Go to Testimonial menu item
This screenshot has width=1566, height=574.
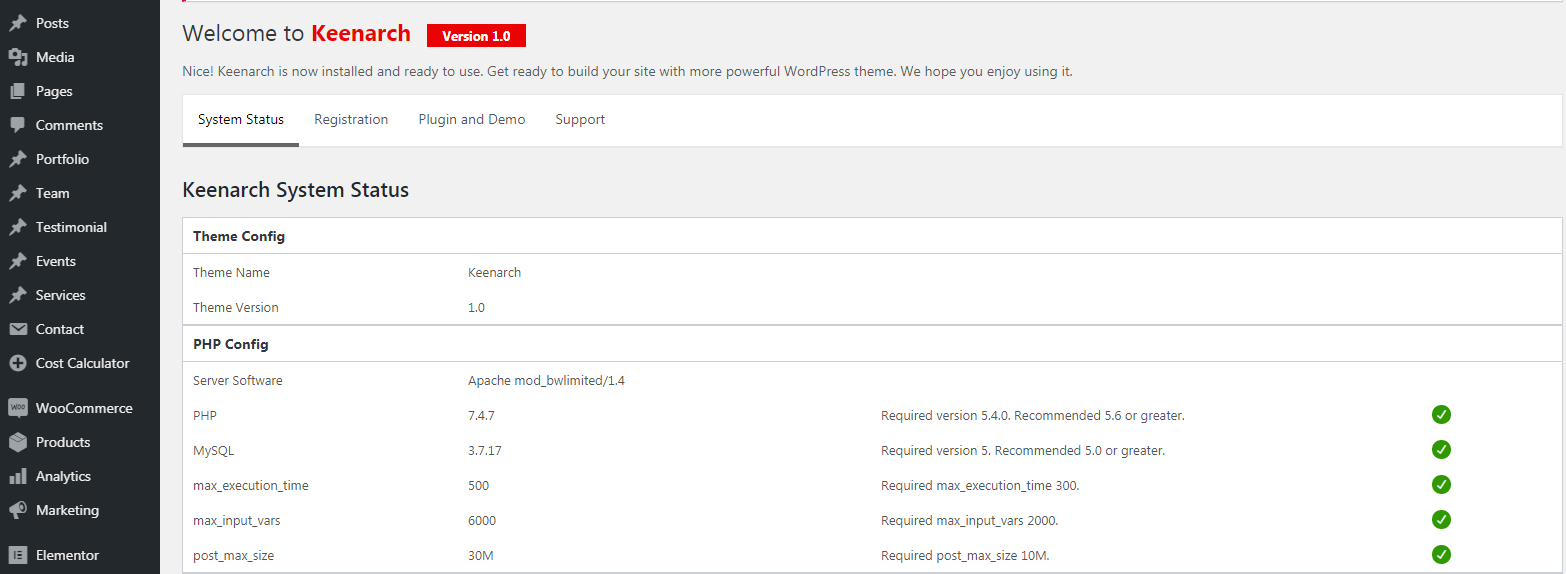pyautogui.click(x=71, y=227)
